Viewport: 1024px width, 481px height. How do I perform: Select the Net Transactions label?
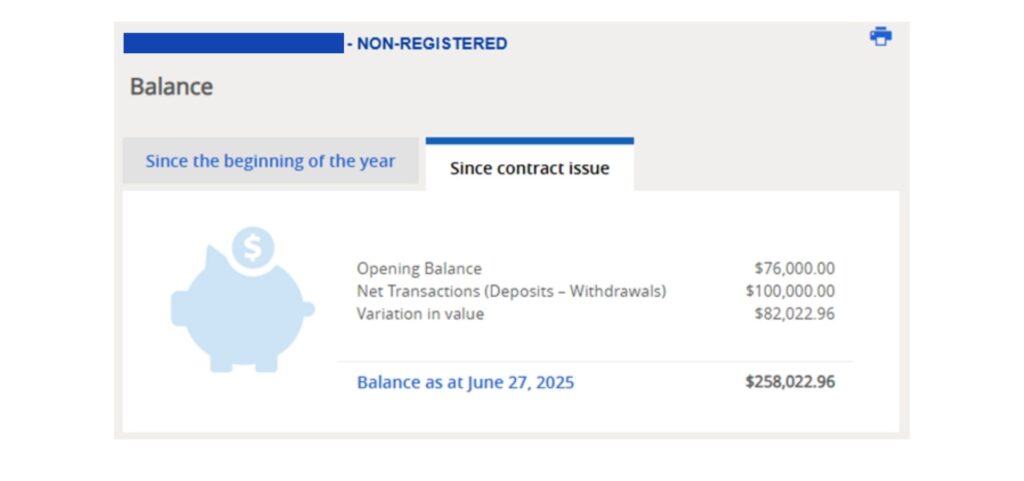pyautogui.click(x=511, y=291)
